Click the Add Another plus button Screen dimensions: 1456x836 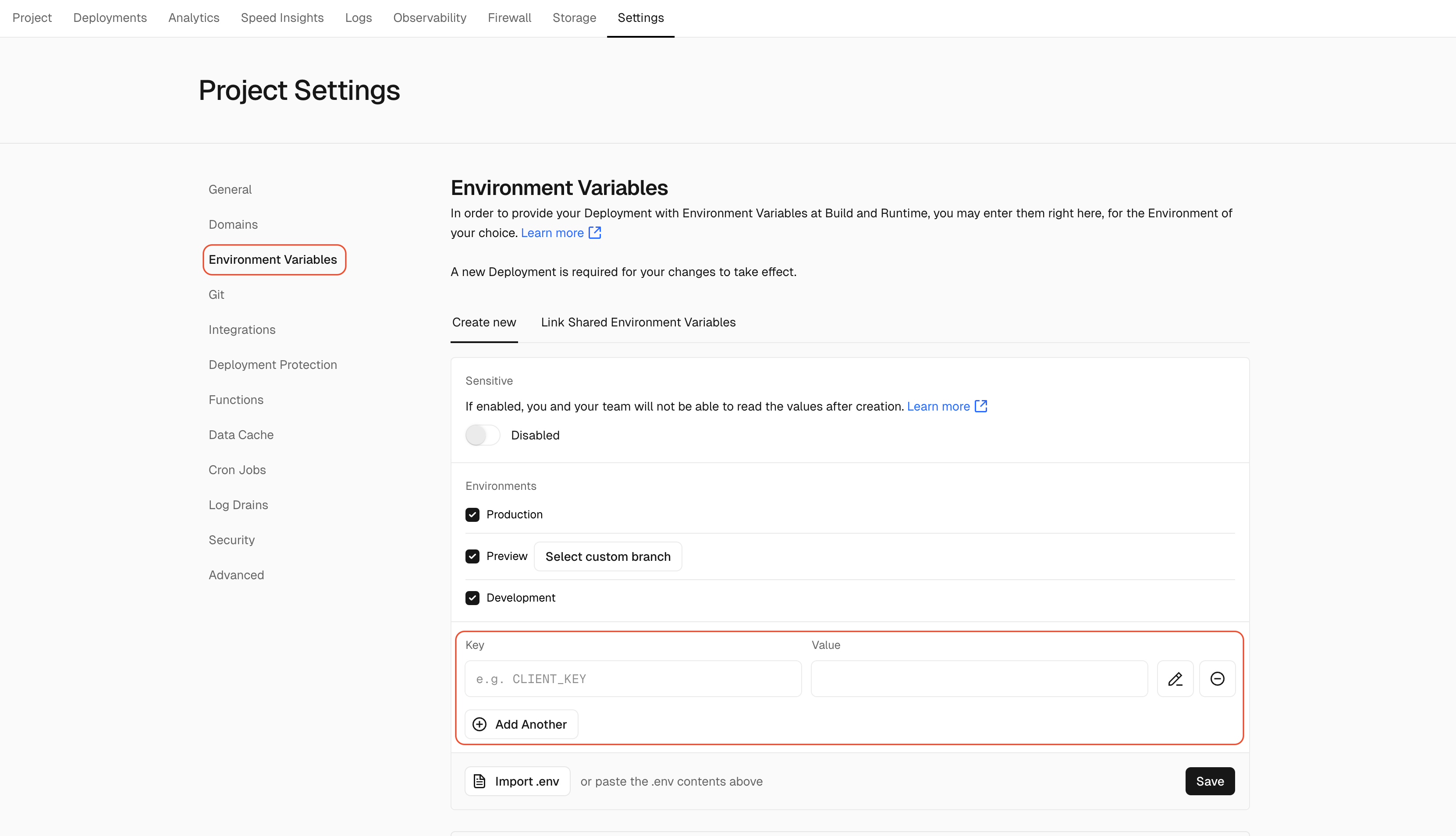[x=520, y=724]
